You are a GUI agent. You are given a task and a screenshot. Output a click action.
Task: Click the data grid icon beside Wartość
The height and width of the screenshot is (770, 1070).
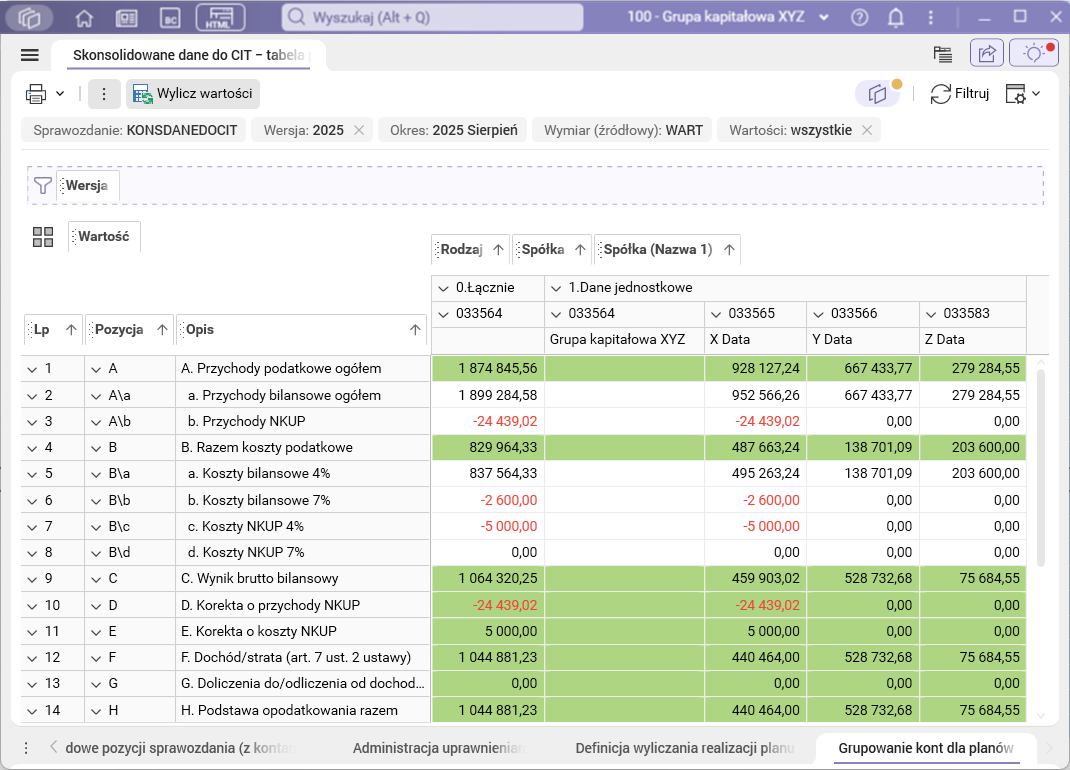point(43,237)
